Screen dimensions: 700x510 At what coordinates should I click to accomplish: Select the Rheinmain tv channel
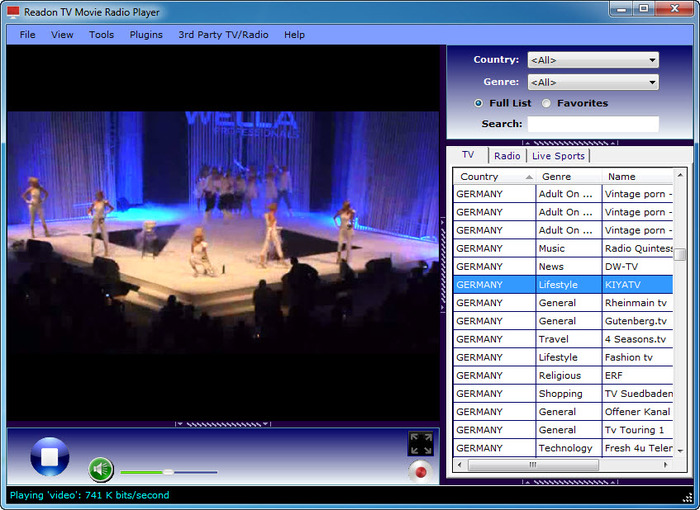tap(563, 303)
